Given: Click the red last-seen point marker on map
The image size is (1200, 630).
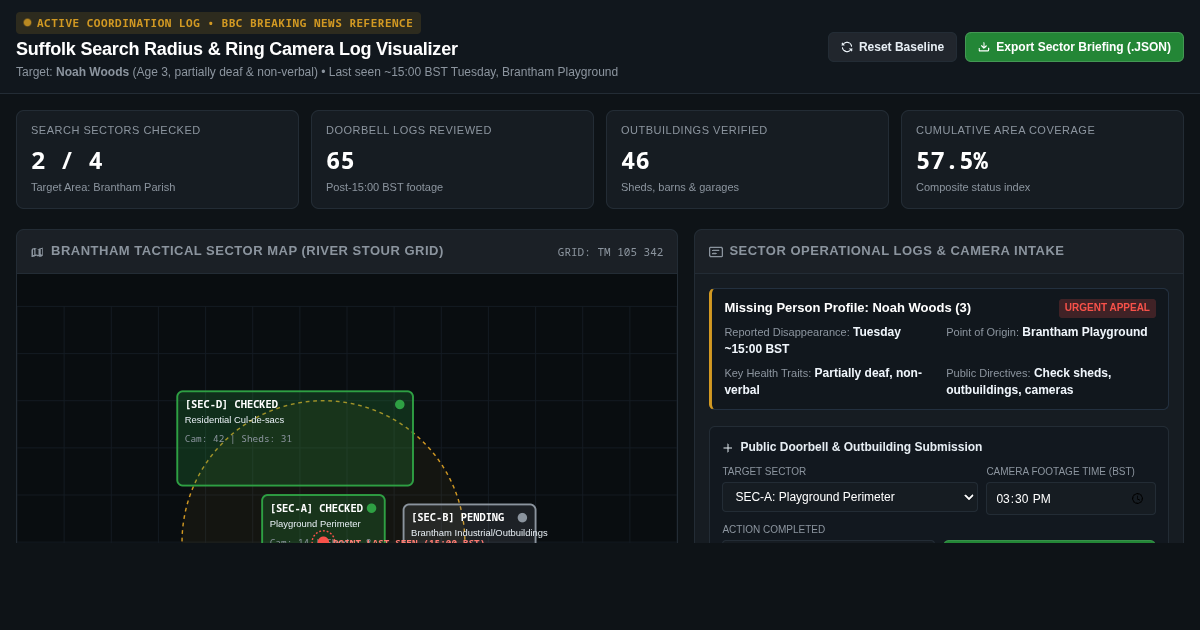Looking at the screenshot, I should (323, 541).
